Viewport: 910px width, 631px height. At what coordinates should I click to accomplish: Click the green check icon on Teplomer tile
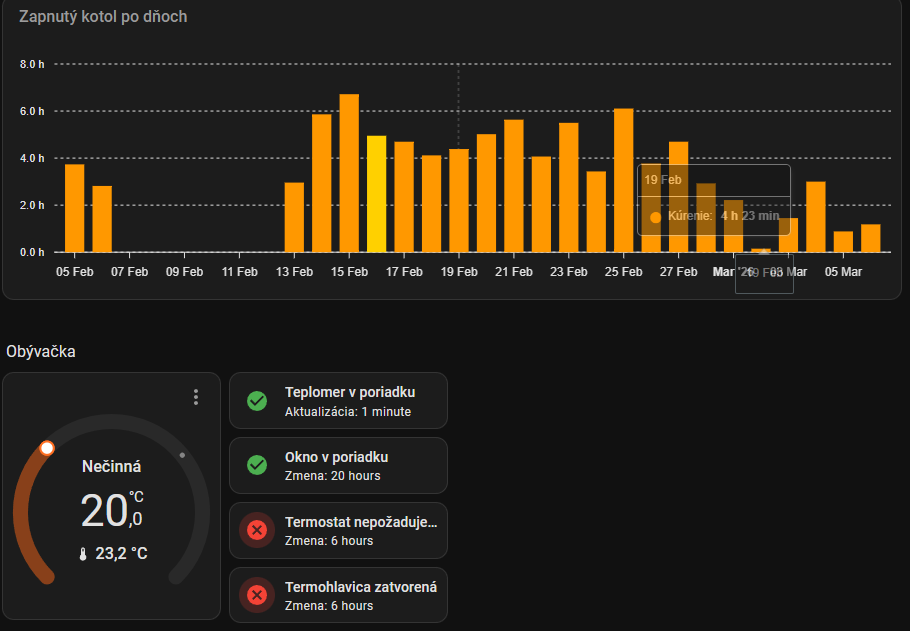click(257, 401)
